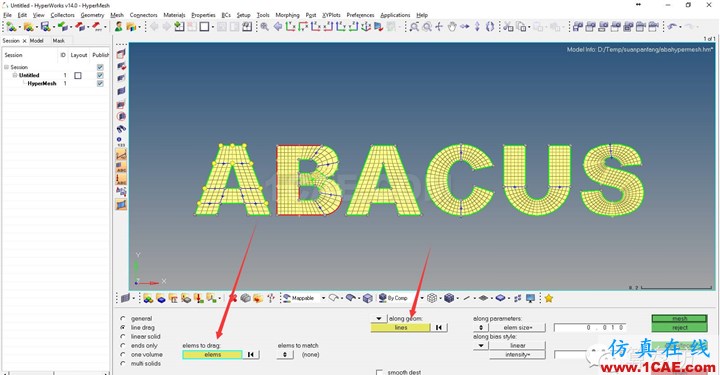The width and height of the screenshot is (720, 375).
Task: Open the Mappable display mode dropdown
Action: (x=323, y=298)
